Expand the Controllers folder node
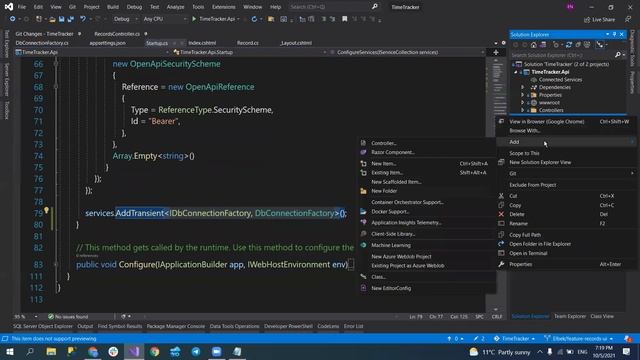This screenshot has width=640, height=360. (x=522, y=110)
